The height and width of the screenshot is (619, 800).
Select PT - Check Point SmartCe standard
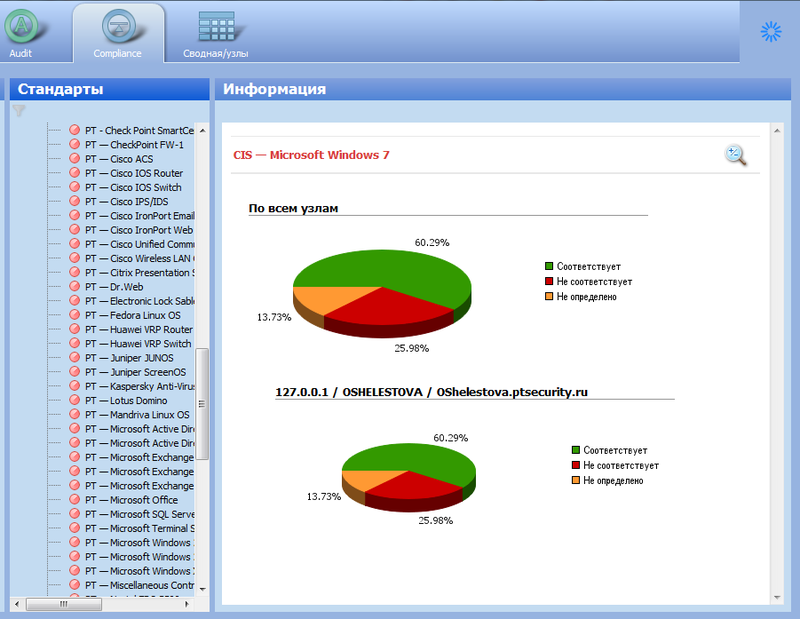click(139, 131)
